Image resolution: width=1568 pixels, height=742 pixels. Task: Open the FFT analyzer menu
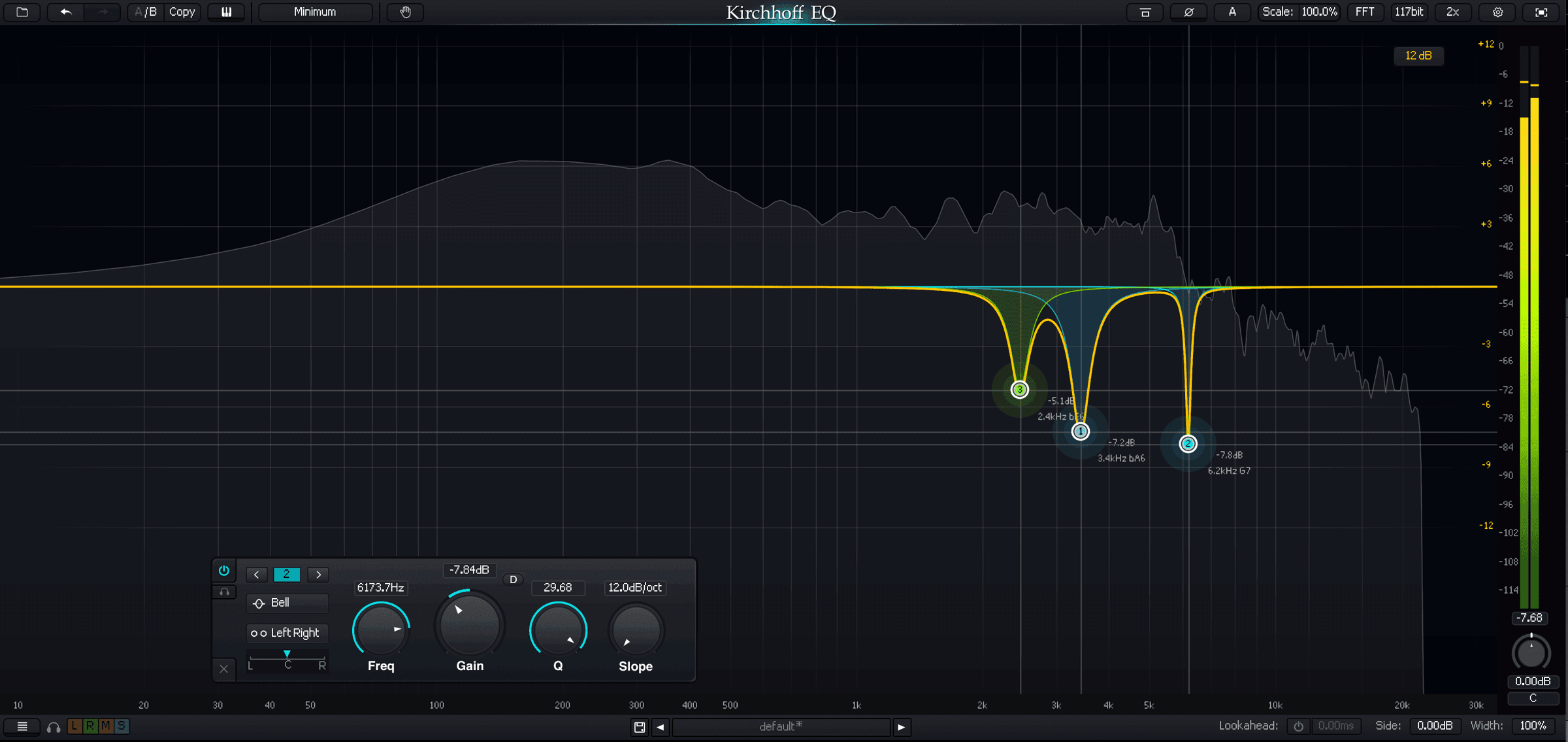1365,12
